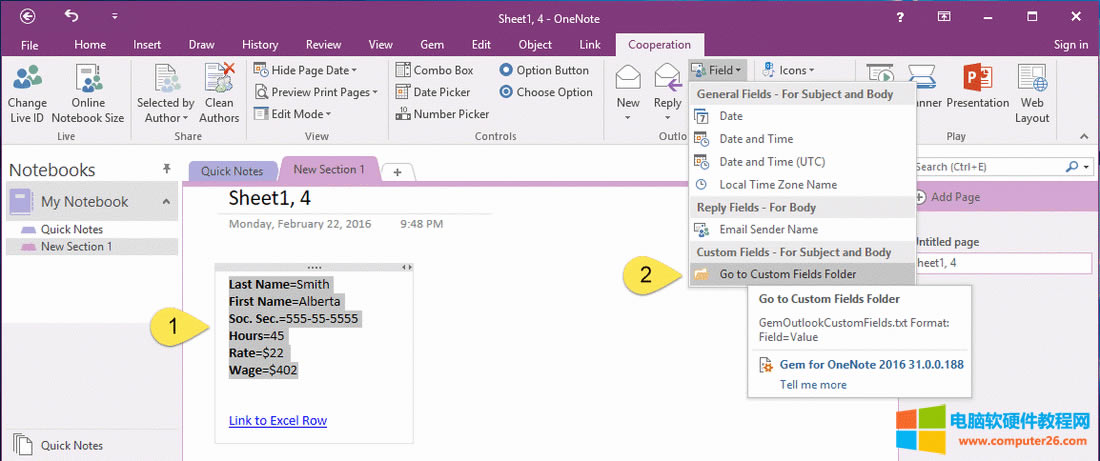Viewport: 1100px width, 461px height.
Task: Insert an Option Button radio control
Action: (x=544, y=70)
